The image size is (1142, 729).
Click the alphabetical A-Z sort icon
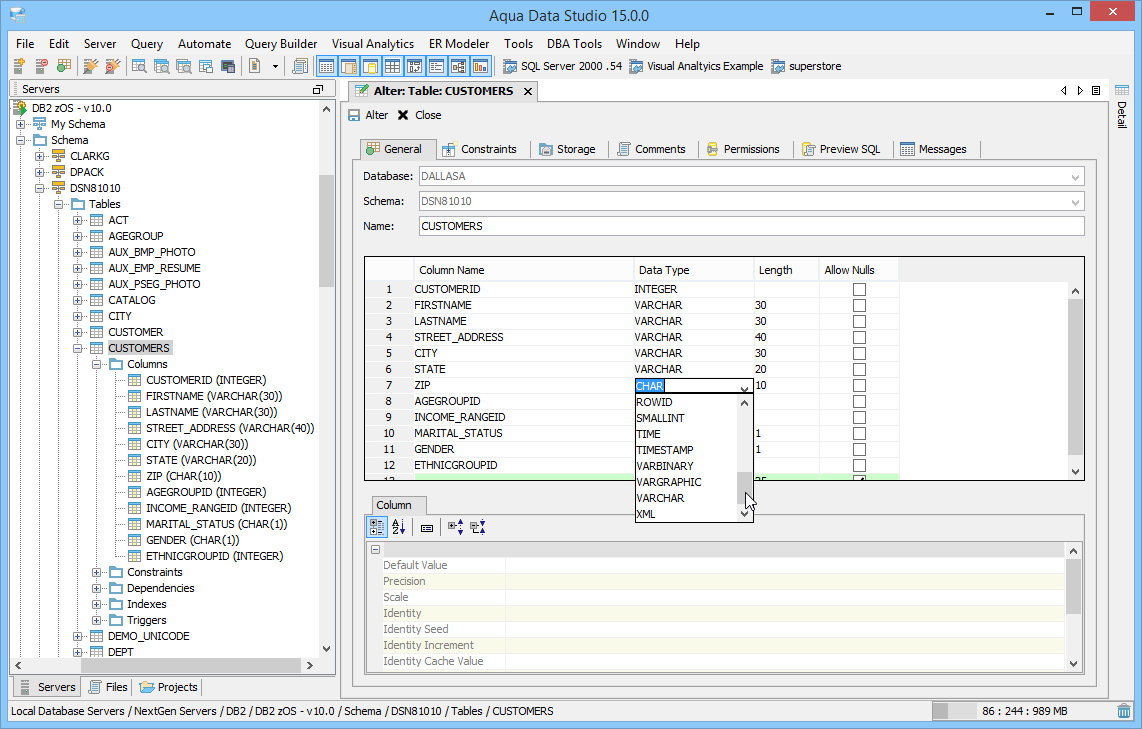pos(398,527)
